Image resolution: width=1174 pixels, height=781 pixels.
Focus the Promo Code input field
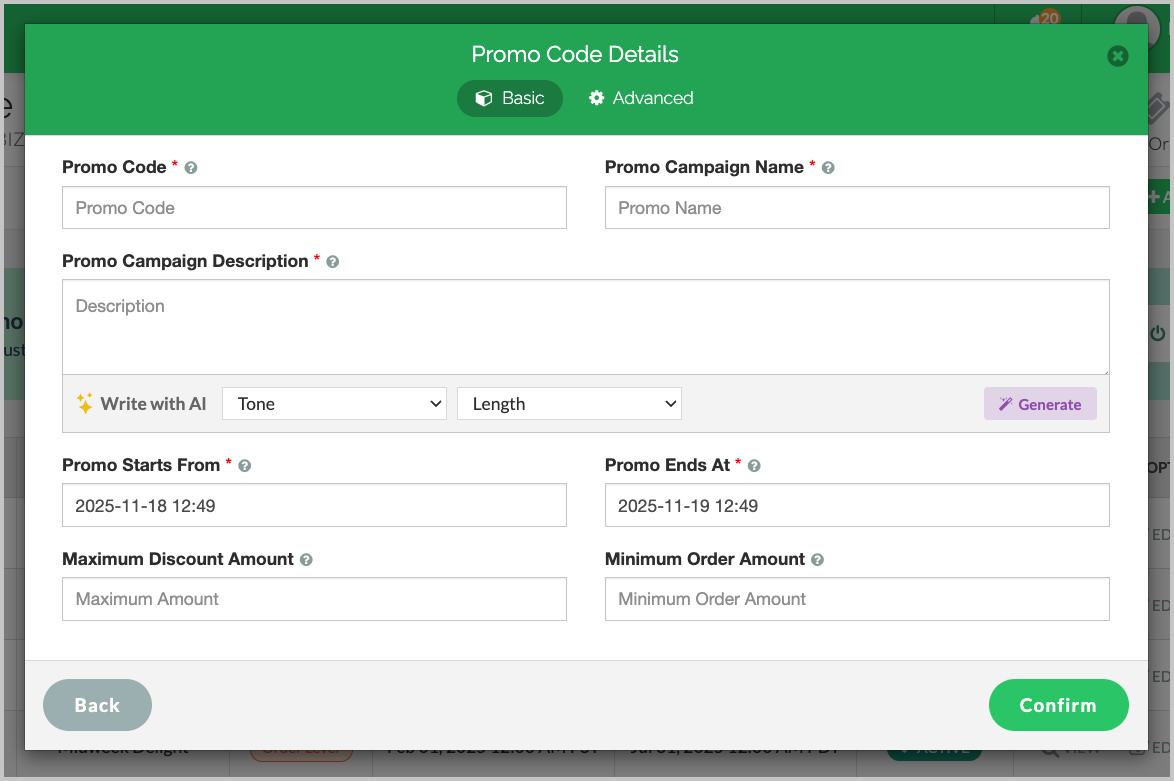click(314, 208)
